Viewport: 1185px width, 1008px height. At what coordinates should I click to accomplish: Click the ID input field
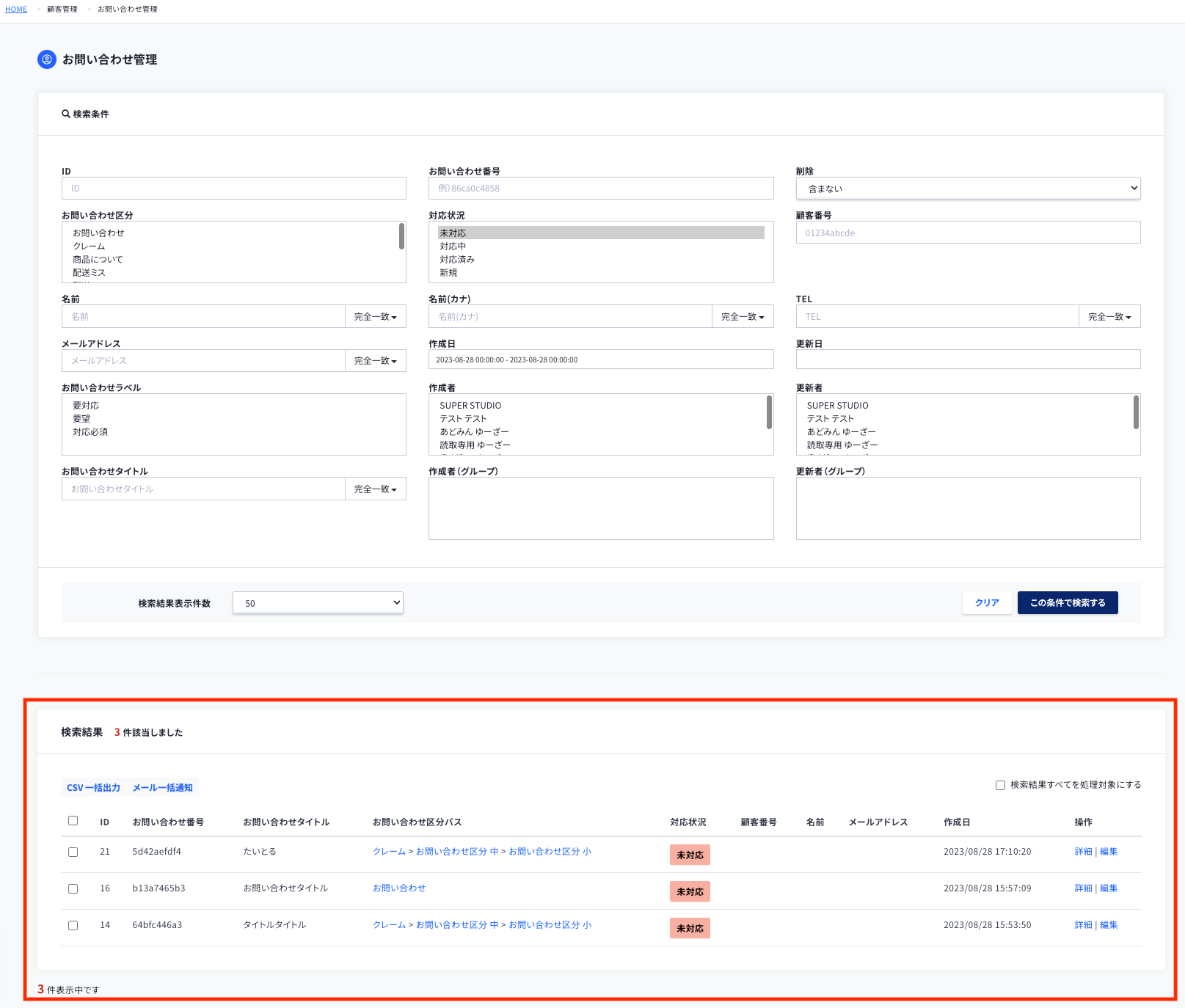(x=234, y=188)
